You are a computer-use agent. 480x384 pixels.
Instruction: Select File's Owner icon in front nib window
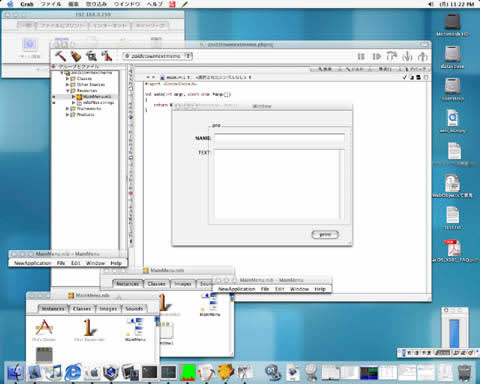click(44, 330)
